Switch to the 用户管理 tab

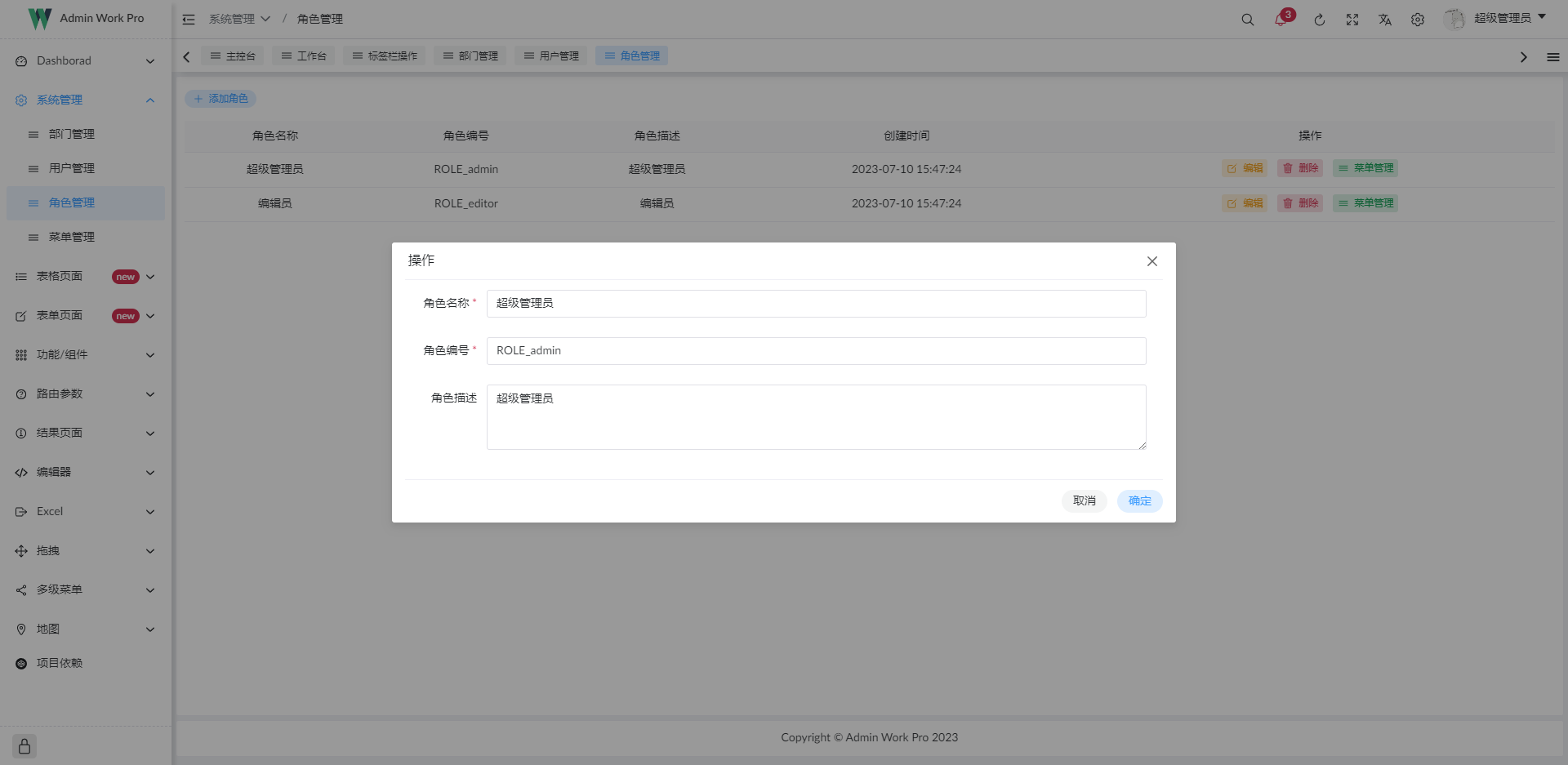(551, 56)
